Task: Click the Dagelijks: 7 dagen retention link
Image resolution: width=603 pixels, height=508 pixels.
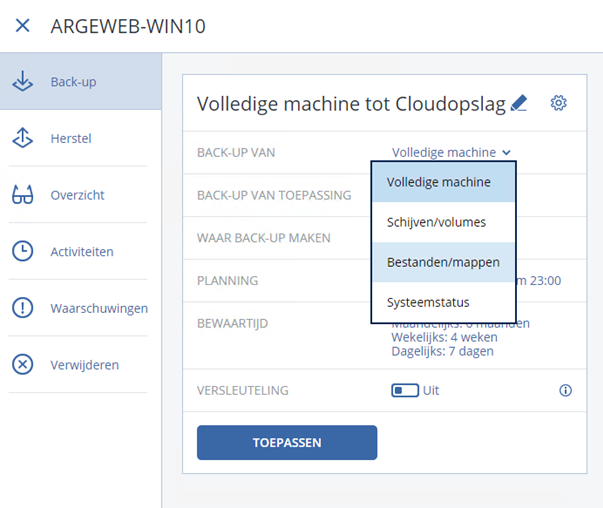Action: point(442,351)
